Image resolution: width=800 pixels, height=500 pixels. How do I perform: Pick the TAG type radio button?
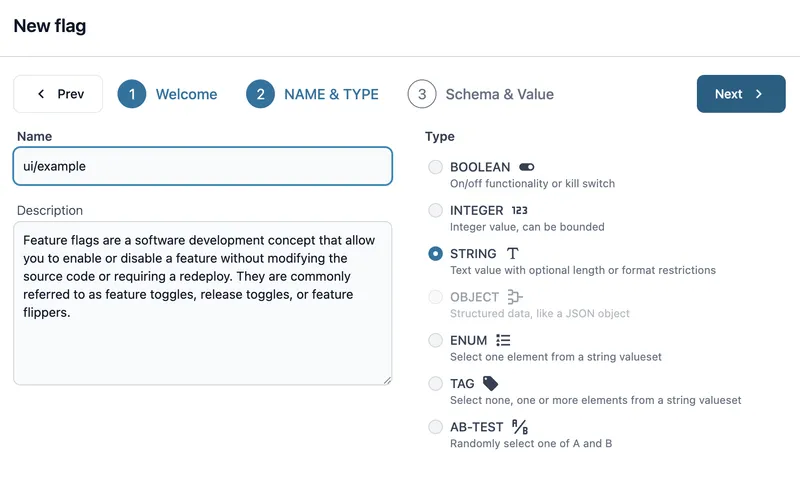(x=435, y=383)
